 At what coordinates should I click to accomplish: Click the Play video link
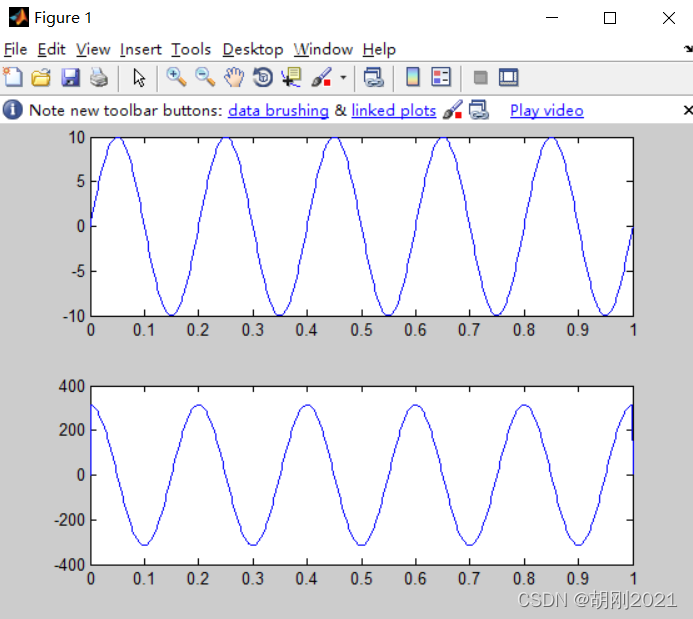coord(547,110)
